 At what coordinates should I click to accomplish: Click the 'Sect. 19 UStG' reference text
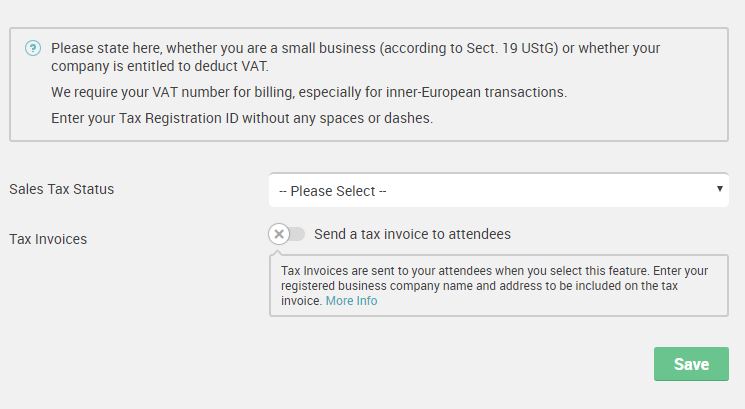point(512,48)
